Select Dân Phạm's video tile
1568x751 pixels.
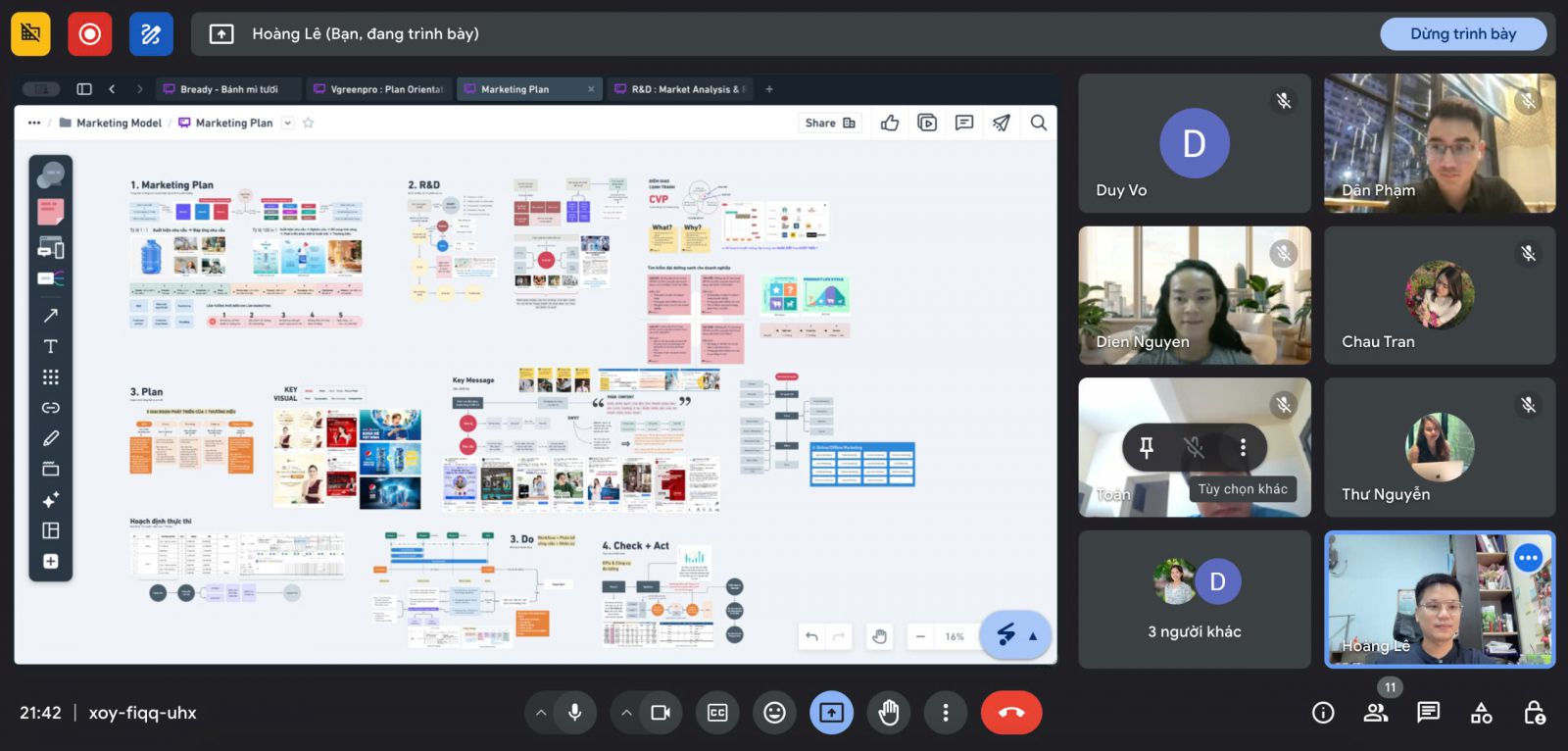1440,143
